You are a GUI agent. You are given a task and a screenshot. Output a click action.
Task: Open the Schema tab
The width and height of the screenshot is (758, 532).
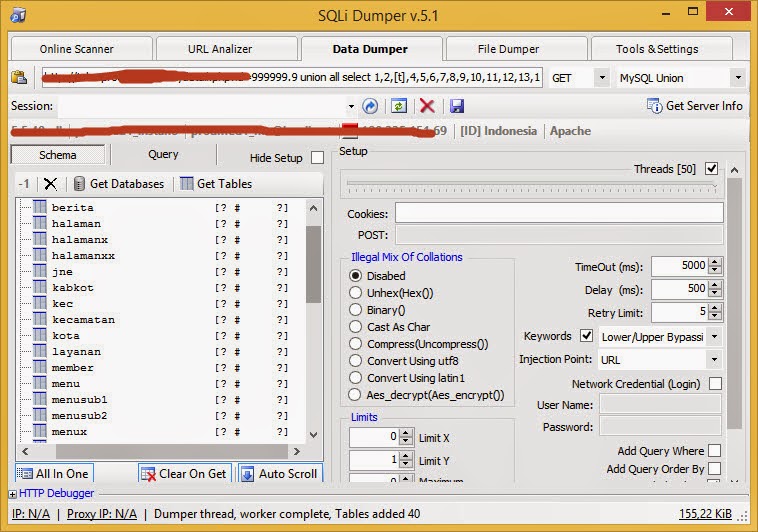[x=58, y=155]
